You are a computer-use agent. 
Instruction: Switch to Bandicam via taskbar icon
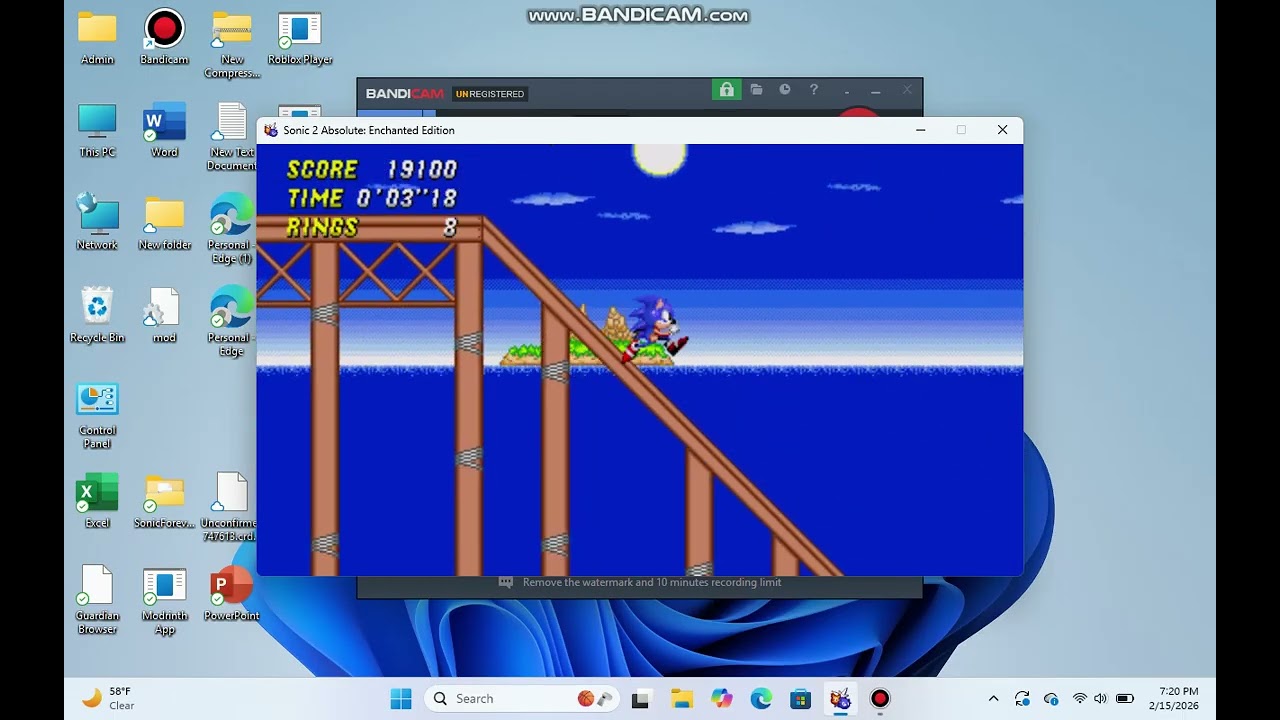click(x=880, y=698)
